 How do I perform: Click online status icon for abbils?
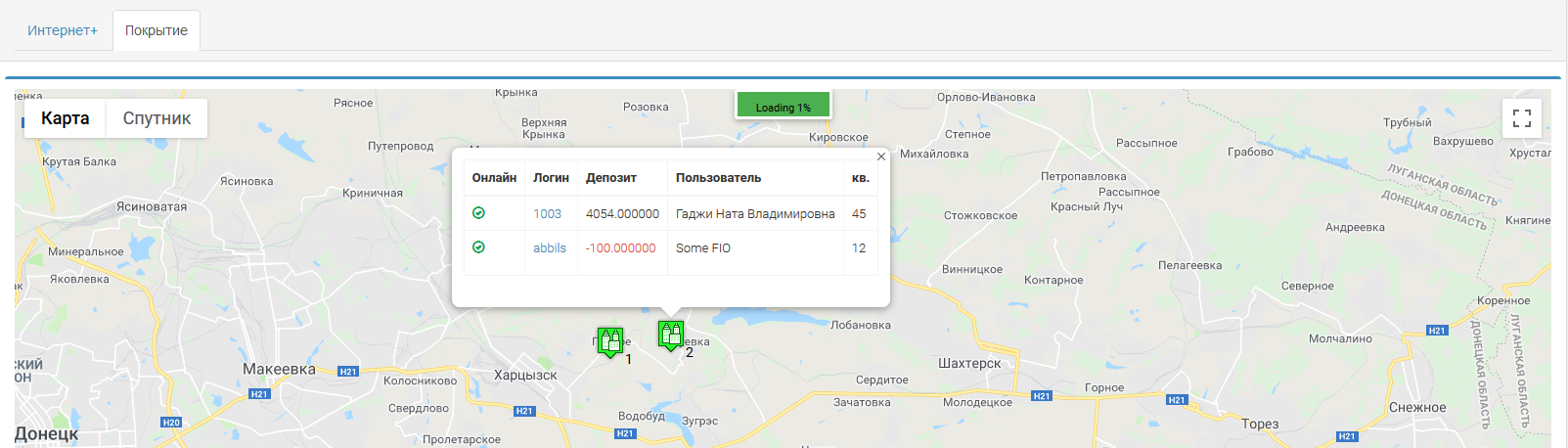478,247
